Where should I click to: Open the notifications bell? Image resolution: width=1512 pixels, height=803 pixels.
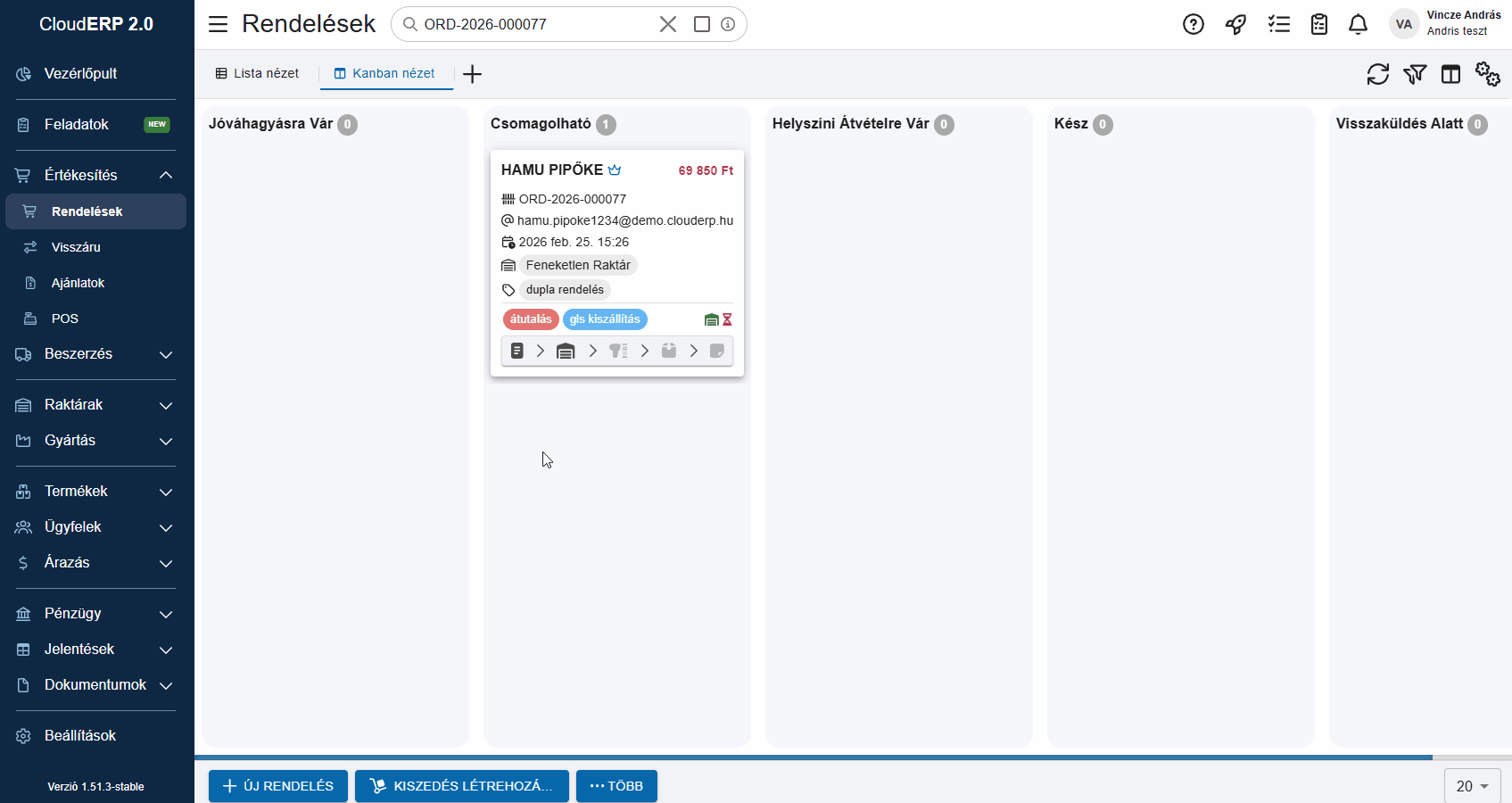click(1358, 24)
